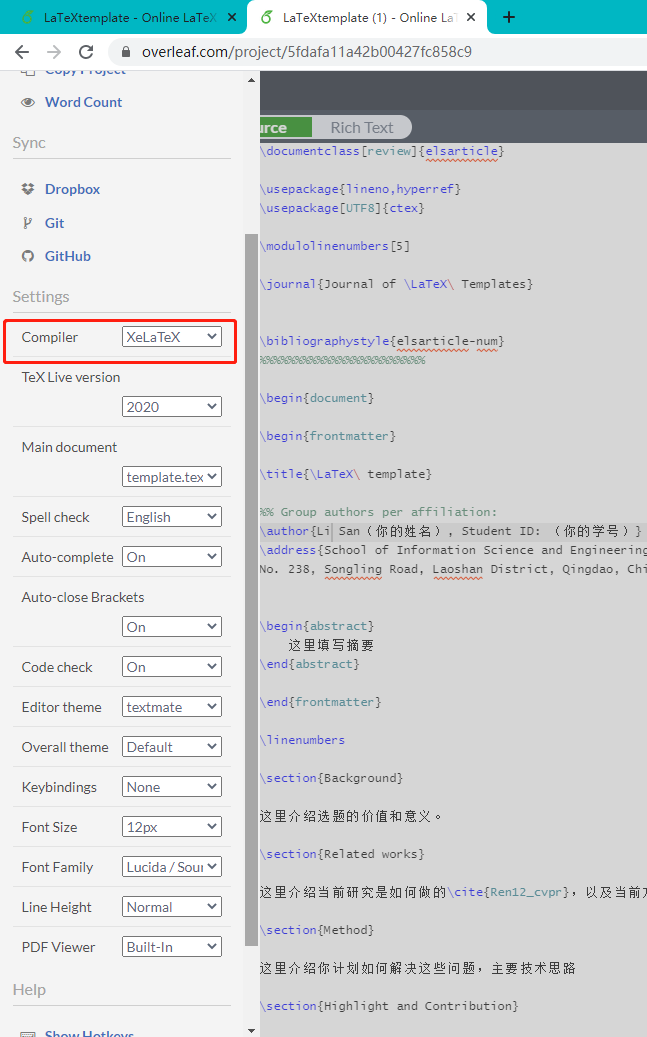Image resolution: width=647 pixels, height=1037 pixels.
Task: Click the menu scrollbar down arrow
Action: point(251,1030)
